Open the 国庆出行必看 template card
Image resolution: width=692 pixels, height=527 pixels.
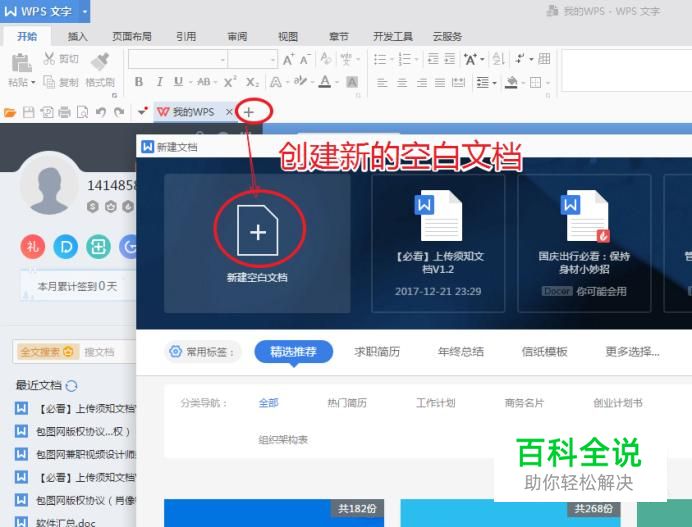pyautogui.click(x=584, y=244)
